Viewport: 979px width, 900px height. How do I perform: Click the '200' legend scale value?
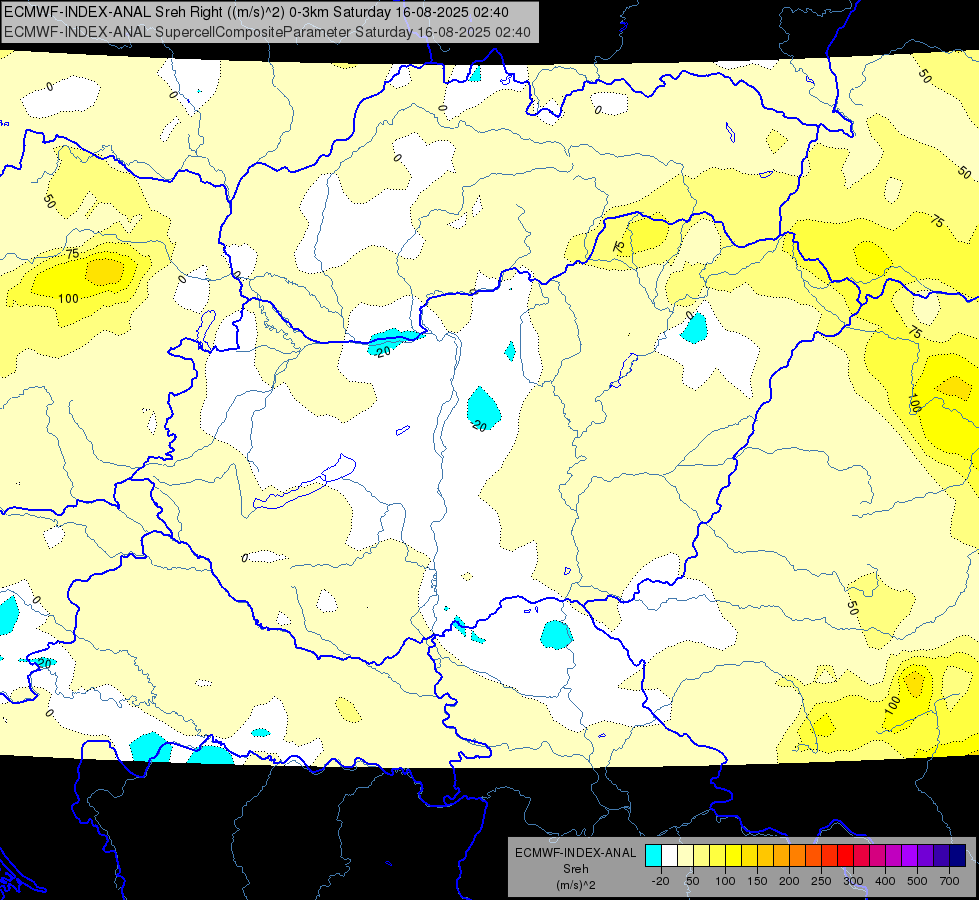click(x=789, y=881)
